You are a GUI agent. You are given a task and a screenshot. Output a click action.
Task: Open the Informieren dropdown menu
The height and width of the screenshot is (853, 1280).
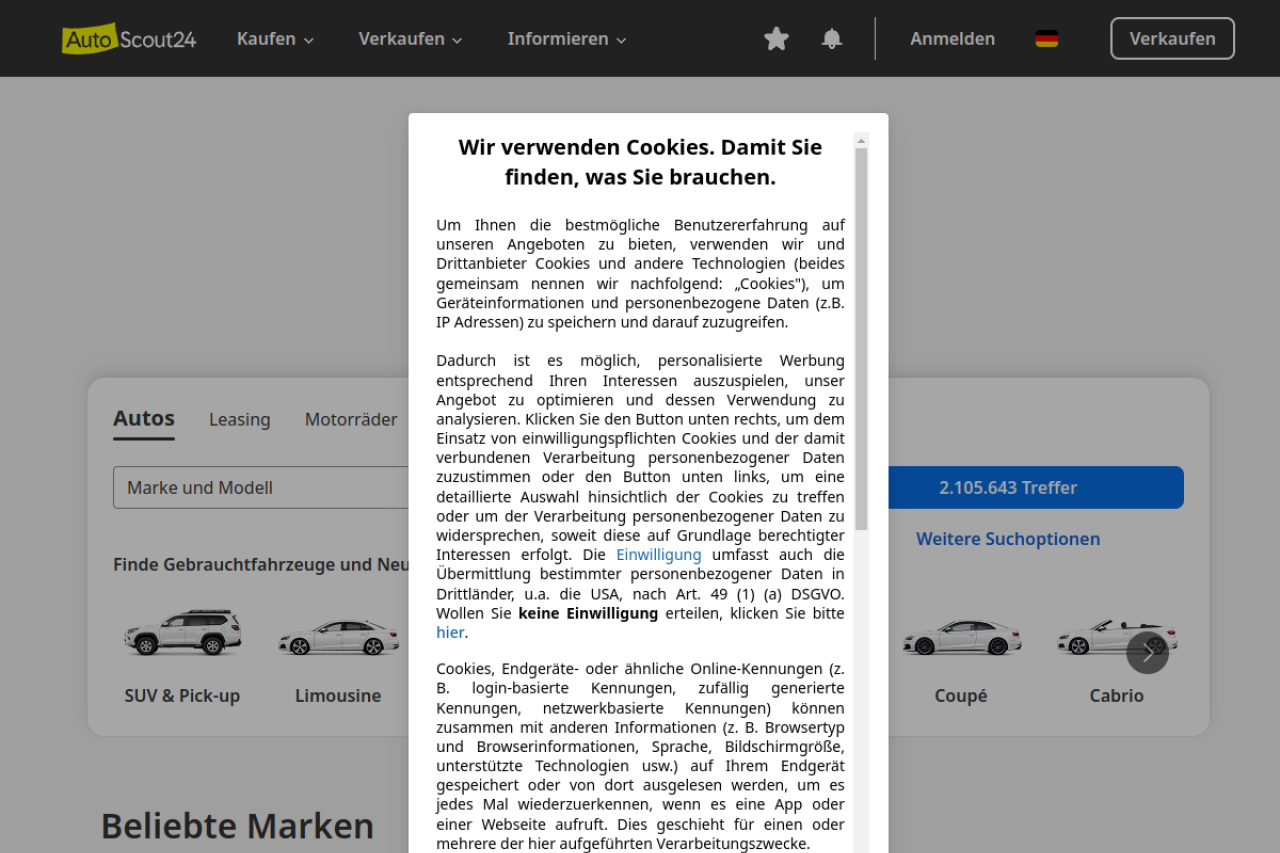567,39
